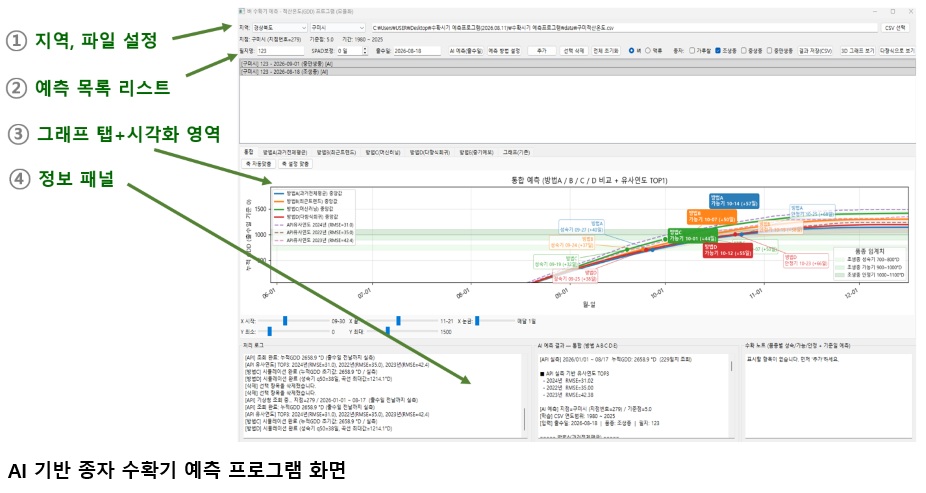
Task: Select the 맥류 radio button
Action: [654, 51]
